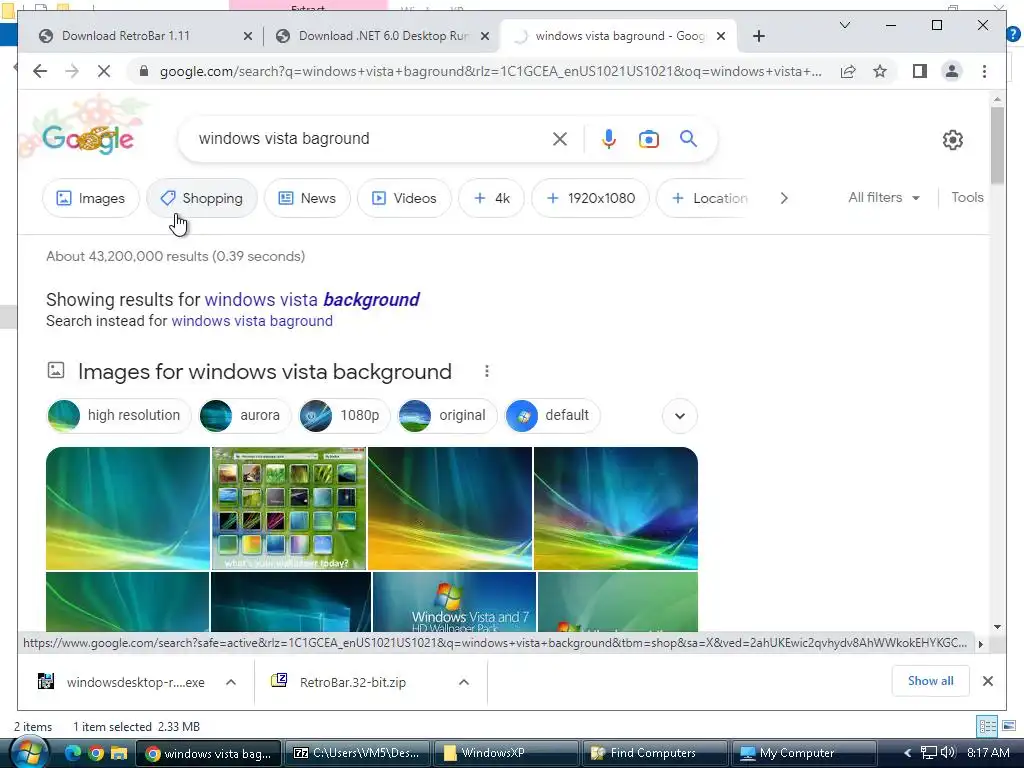Filter images by aurora
Screen dimensions: 1024x768
[x=244, y=415]
